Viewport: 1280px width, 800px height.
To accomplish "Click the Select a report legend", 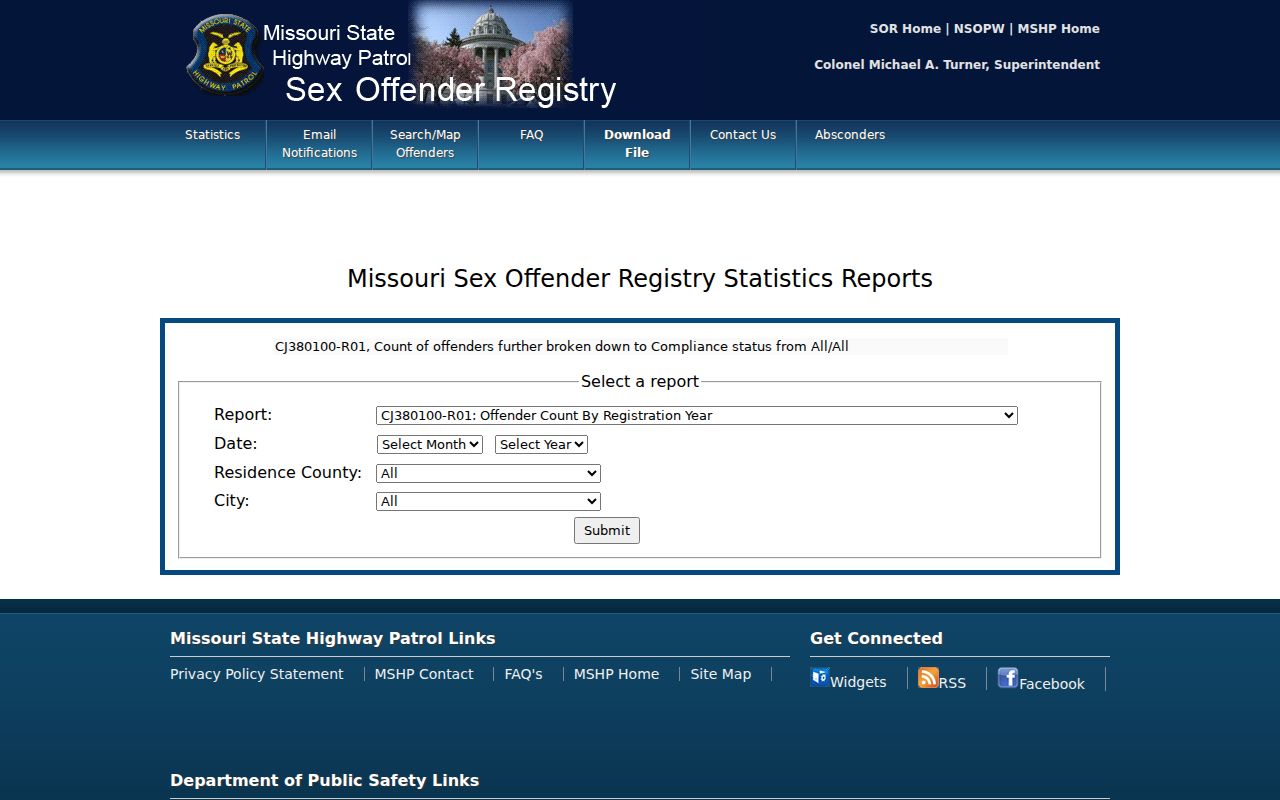I will pos(640,381).
